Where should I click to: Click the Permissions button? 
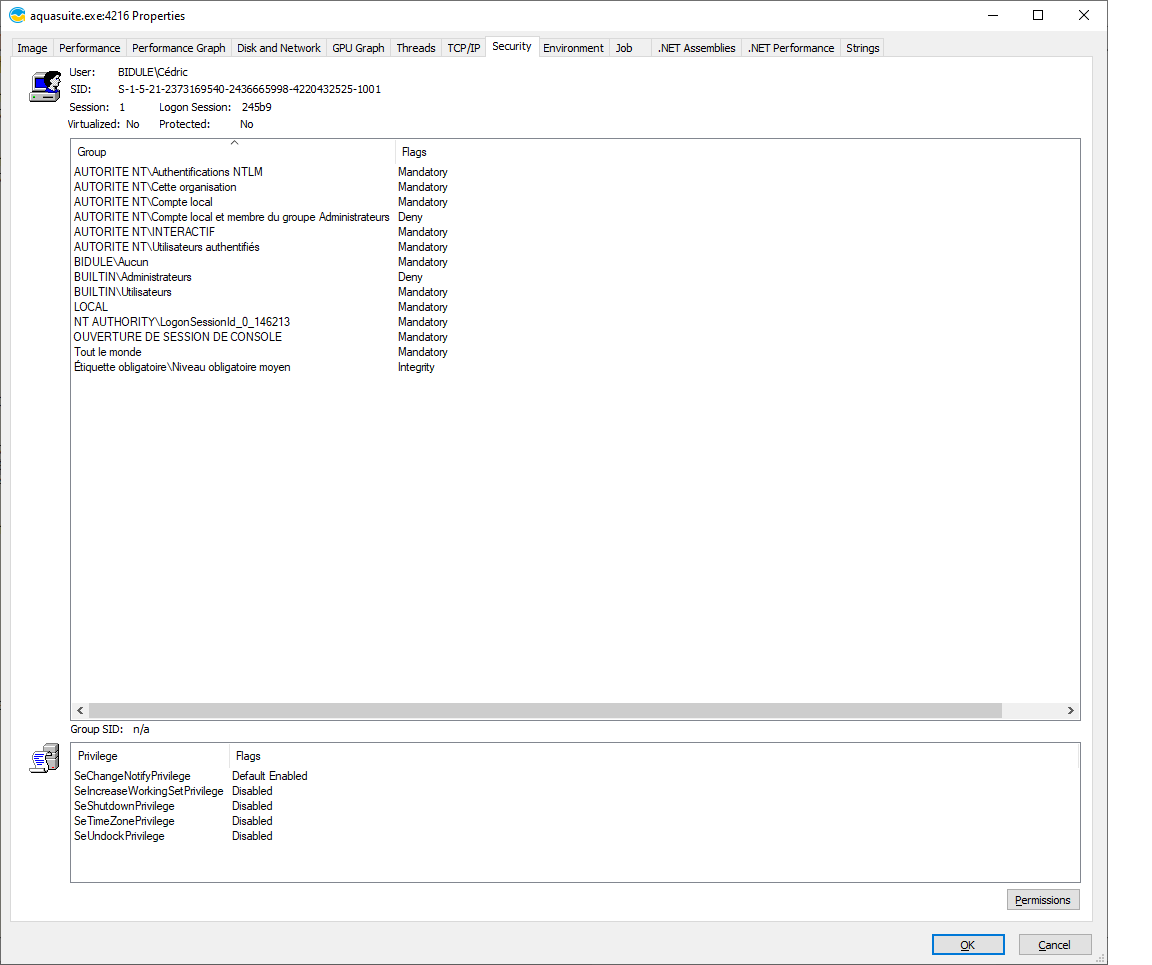click(x=1043, y=900)
